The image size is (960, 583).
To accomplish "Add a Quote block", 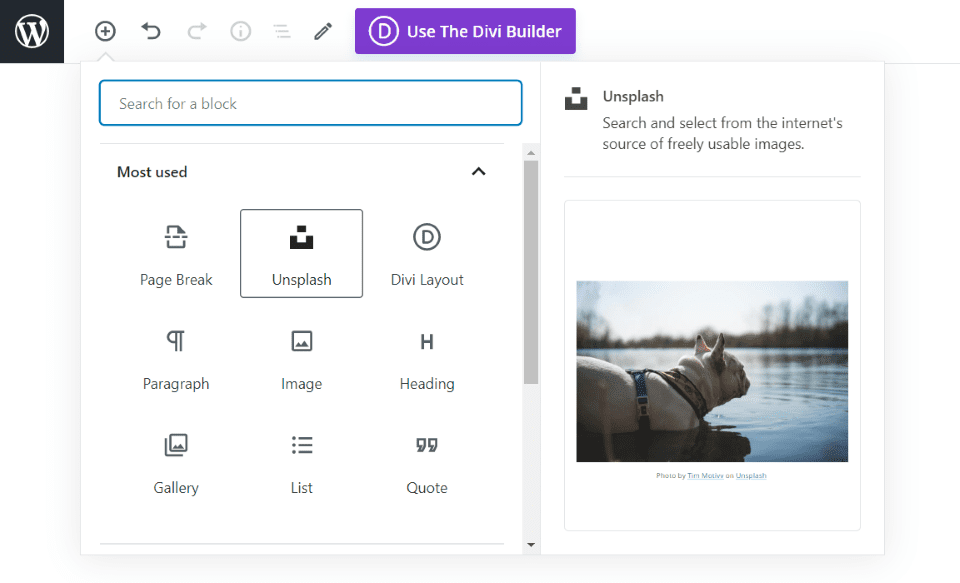I will 427,461.
